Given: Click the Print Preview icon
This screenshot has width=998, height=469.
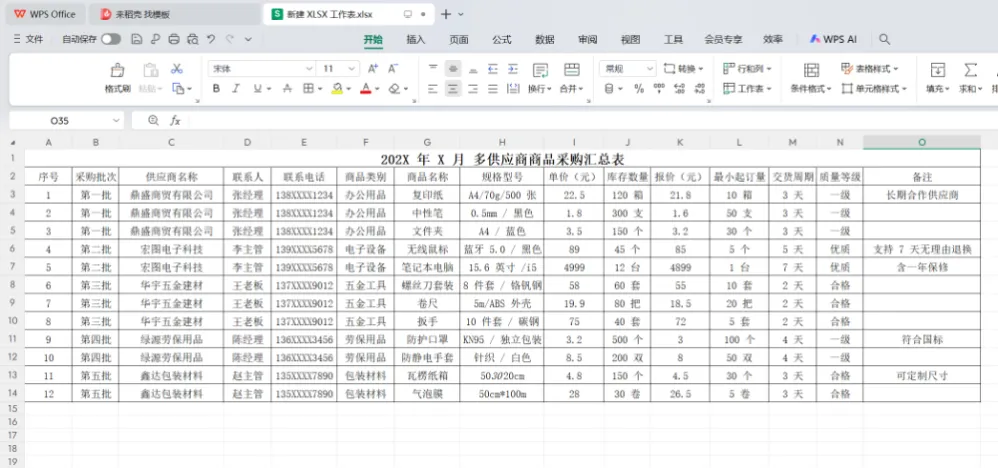Looking at the screenshot, I should coord(192,39).
